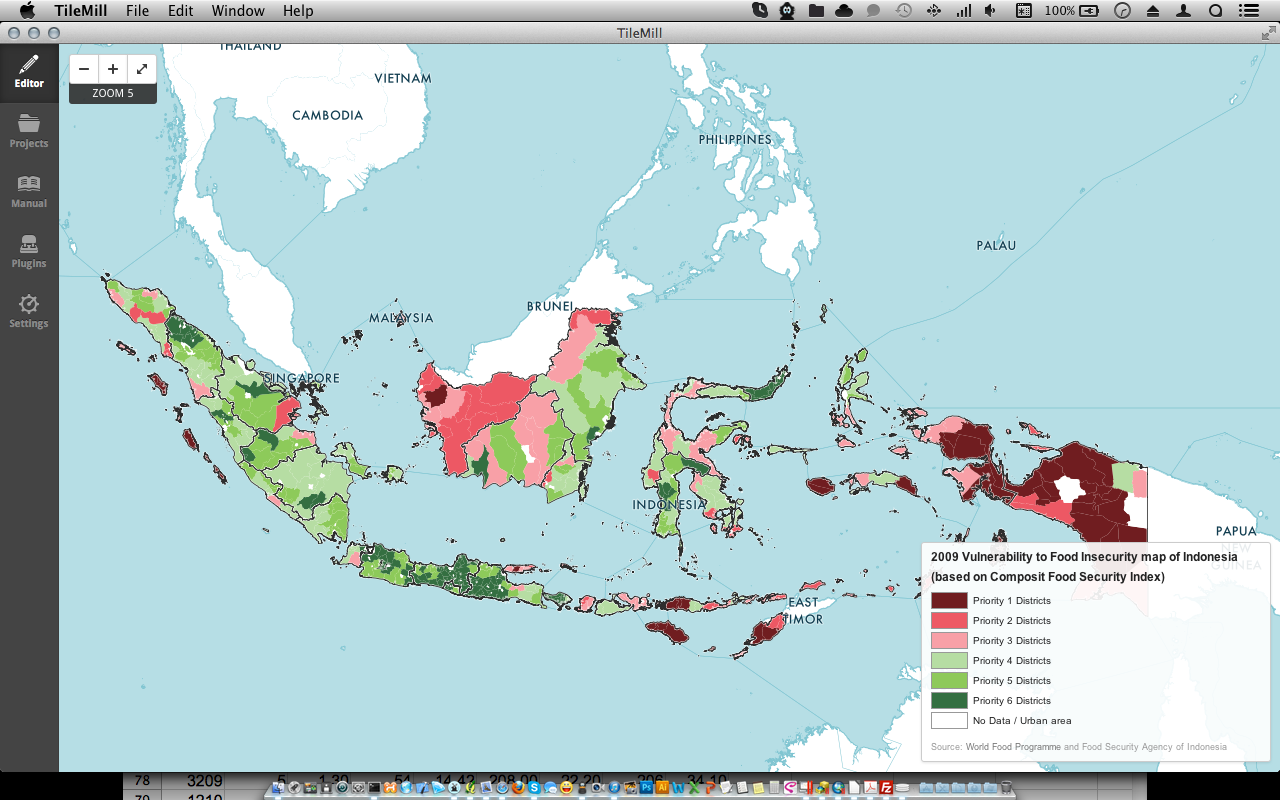Click the battery 100% status indicator
Viewport: 1280px width, 800px height.
pos(1071,10)
